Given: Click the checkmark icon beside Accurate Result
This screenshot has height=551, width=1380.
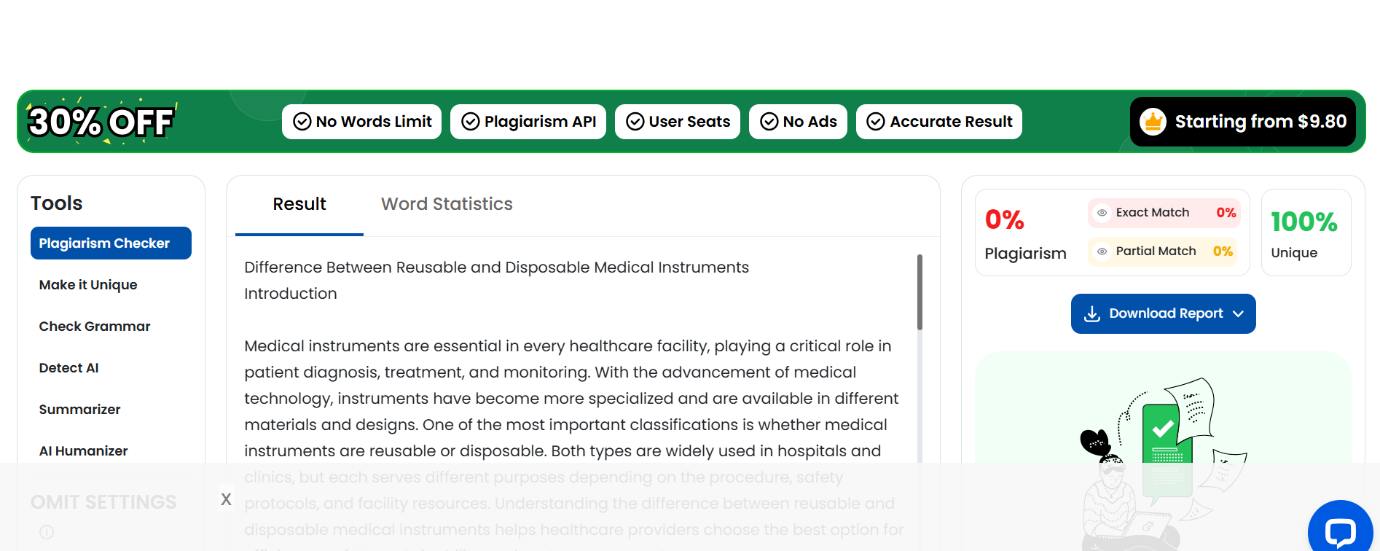Looking at the screenshot, I should tap(876, 122).
